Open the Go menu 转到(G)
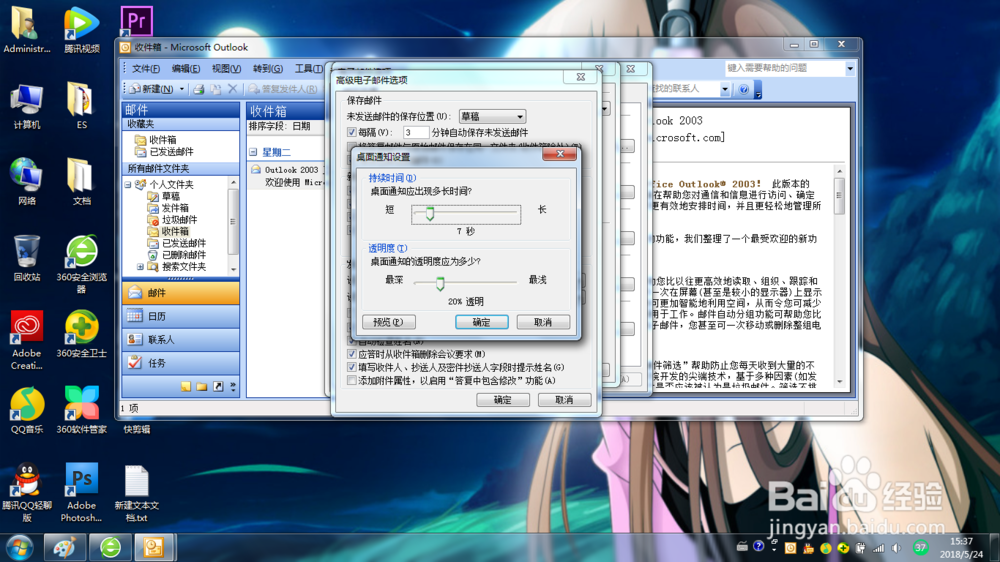 click(x=268, y=68)
